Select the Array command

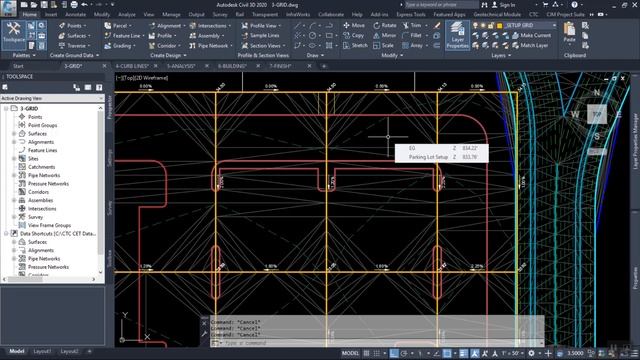click(413, 45)
